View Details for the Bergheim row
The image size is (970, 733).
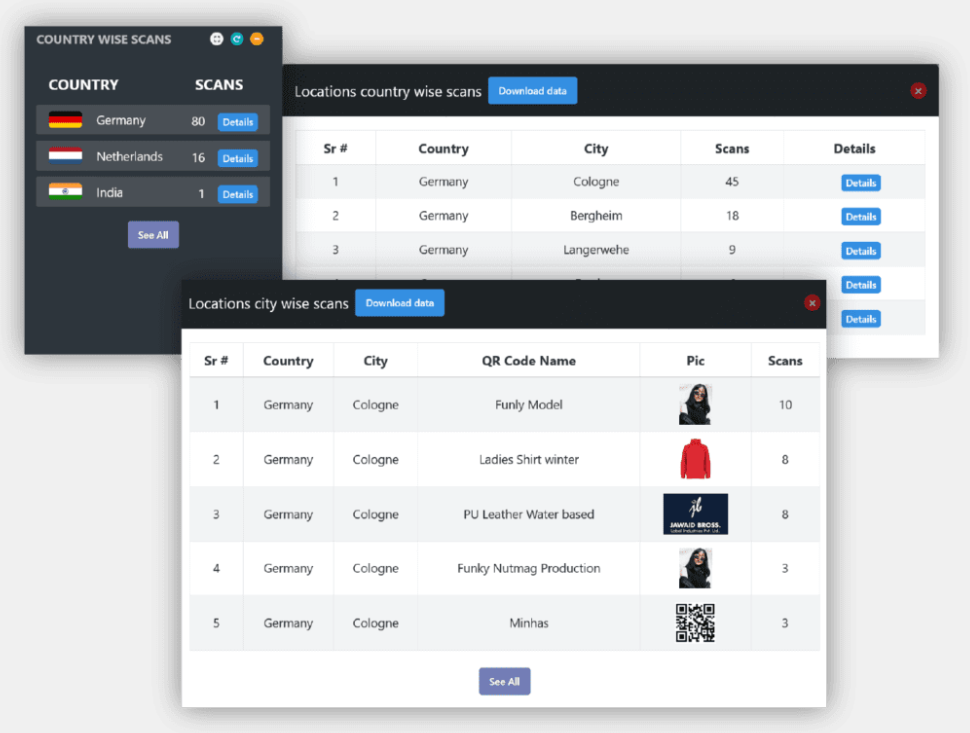(860, 217)
